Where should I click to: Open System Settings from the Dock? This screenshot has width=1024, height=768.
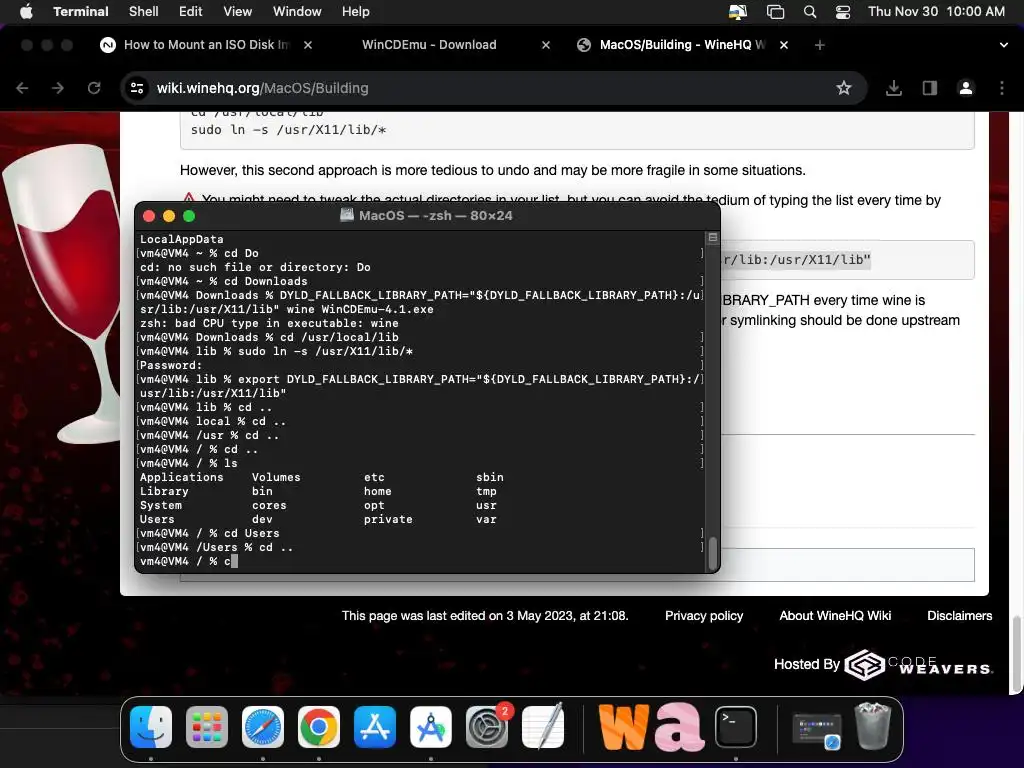coord(487,727)
